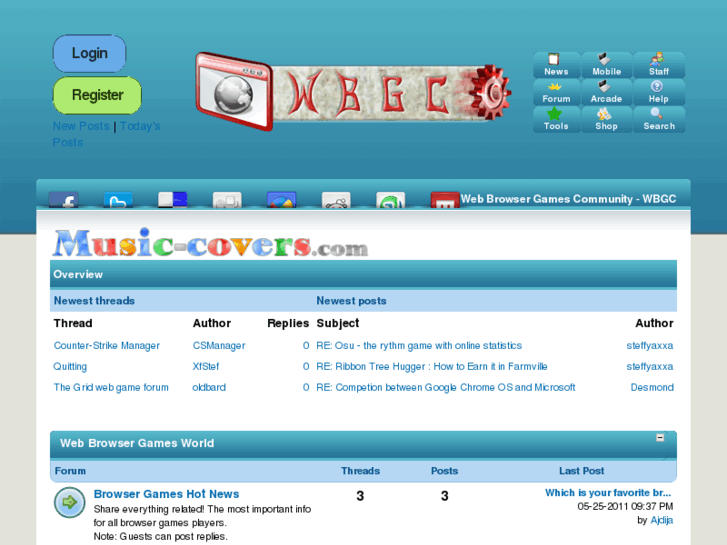727x545 pixels.
Task: Collapse the Web Browser Games World category
Action: [660, 438]
